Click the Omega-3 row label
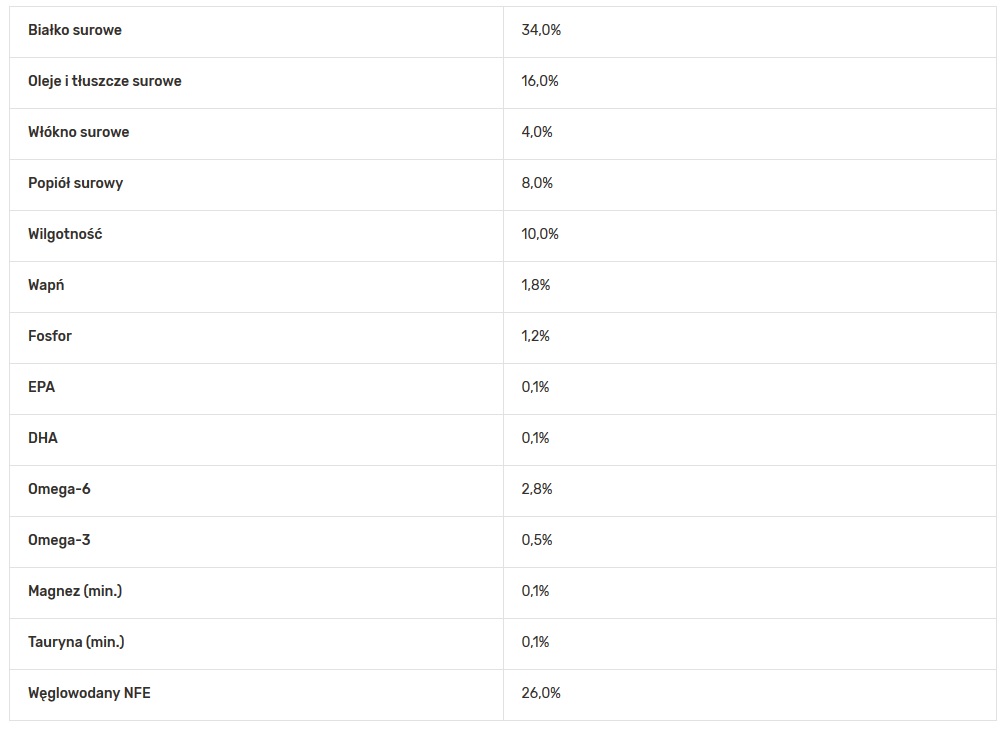Image resolution: width=1007 pixels, height=729 pixels. [x=59, y=540]
